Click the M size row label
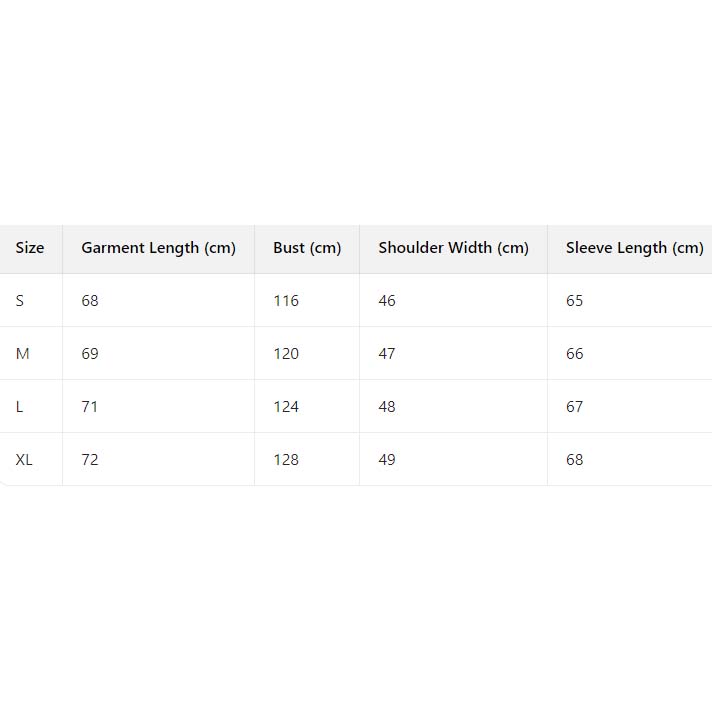Screen dimensions: 712x712 point(23,354)
